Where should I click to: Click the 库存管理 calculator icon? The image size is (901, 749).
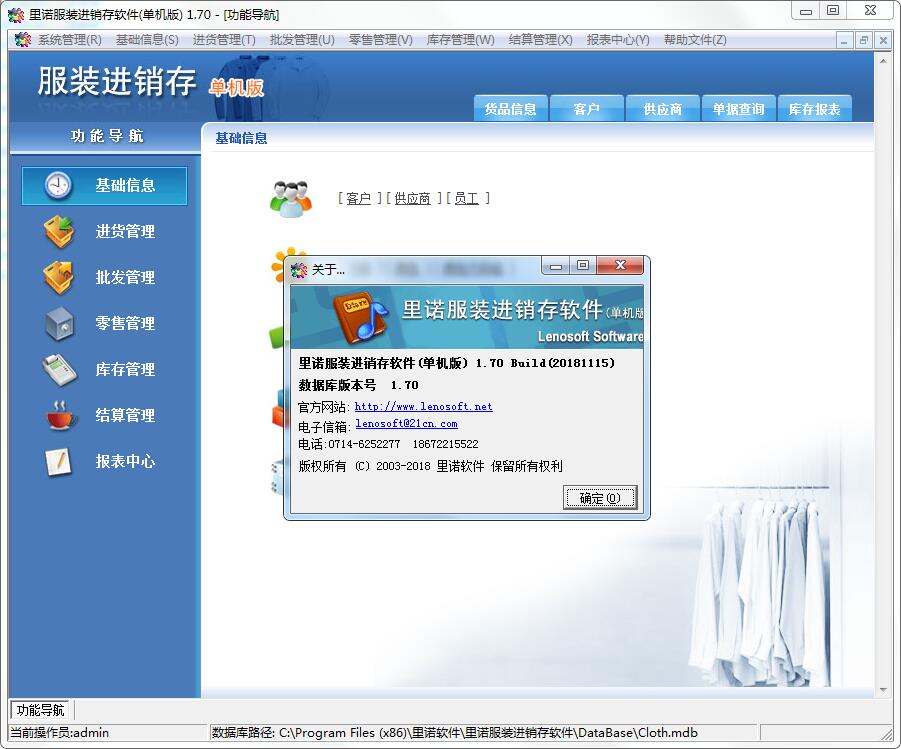pos(59,370)
